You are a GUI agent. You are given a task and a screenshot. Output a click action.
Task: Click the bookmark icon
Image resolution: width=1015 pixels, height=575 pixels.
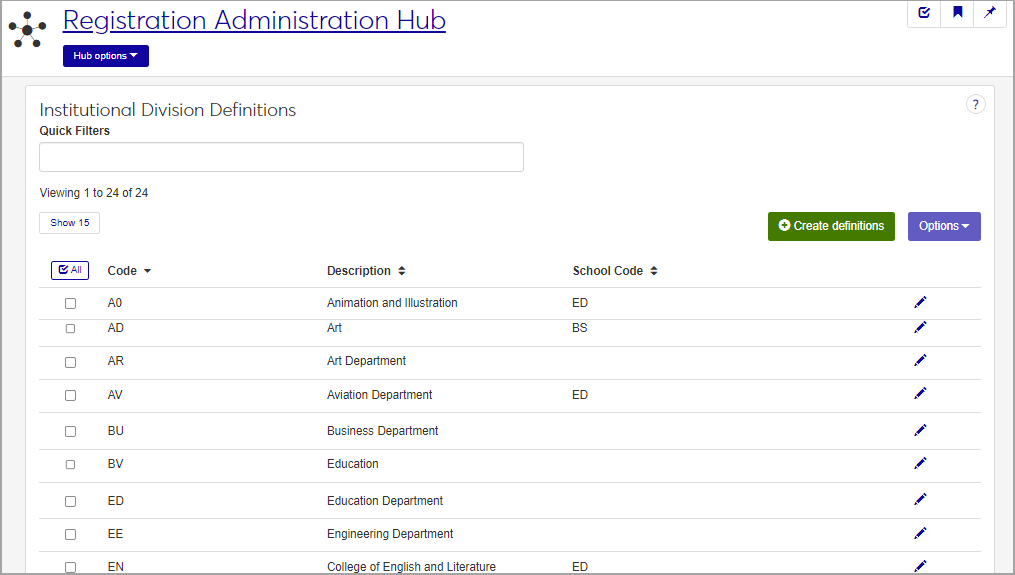click(x=958, y=13)
